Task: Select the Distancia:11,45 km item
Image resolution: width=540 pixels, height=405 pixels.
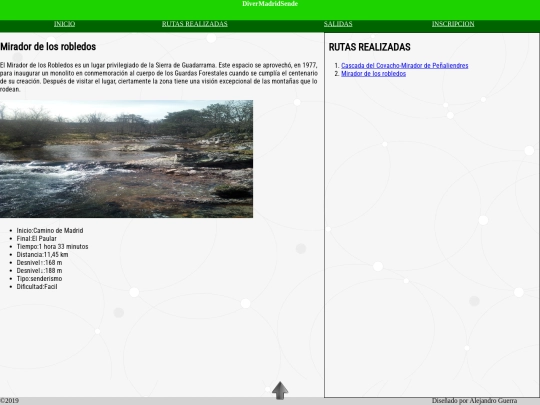Action: click(42, 255)
